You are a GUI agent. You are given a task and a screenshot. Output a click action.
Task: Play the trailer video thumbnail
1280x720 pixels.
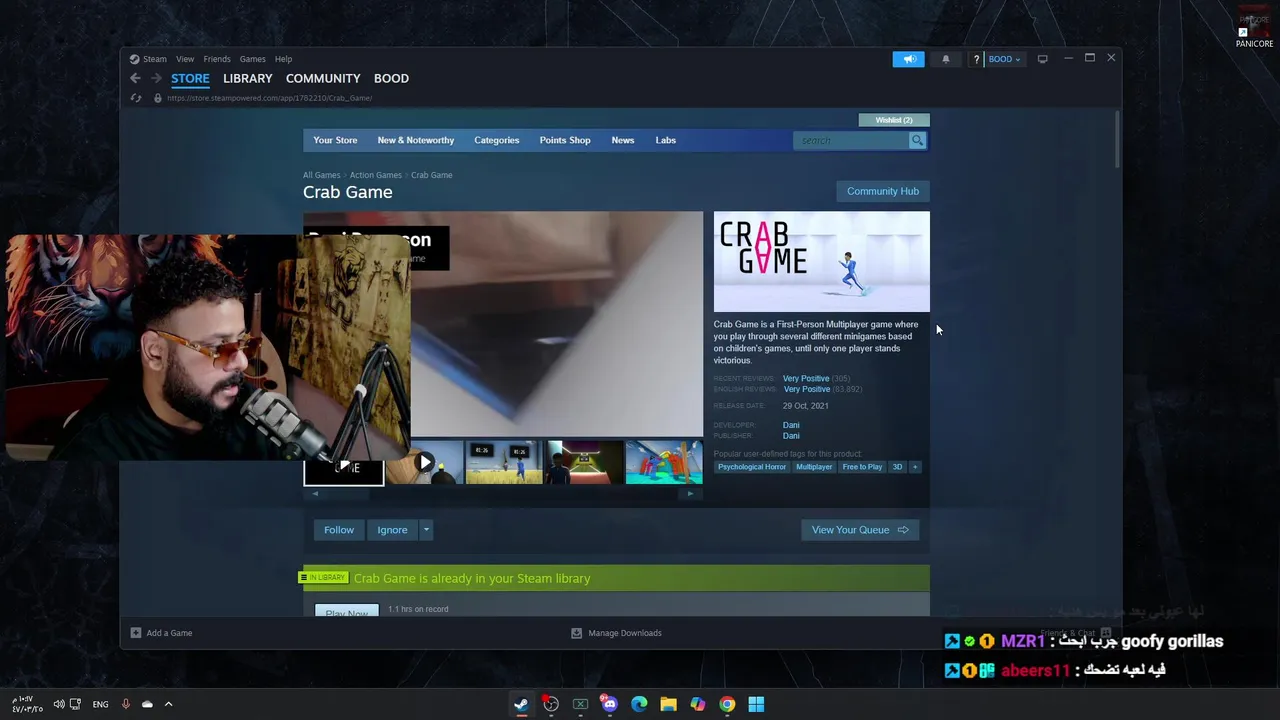pyautogui.click(x=424, y=463)
